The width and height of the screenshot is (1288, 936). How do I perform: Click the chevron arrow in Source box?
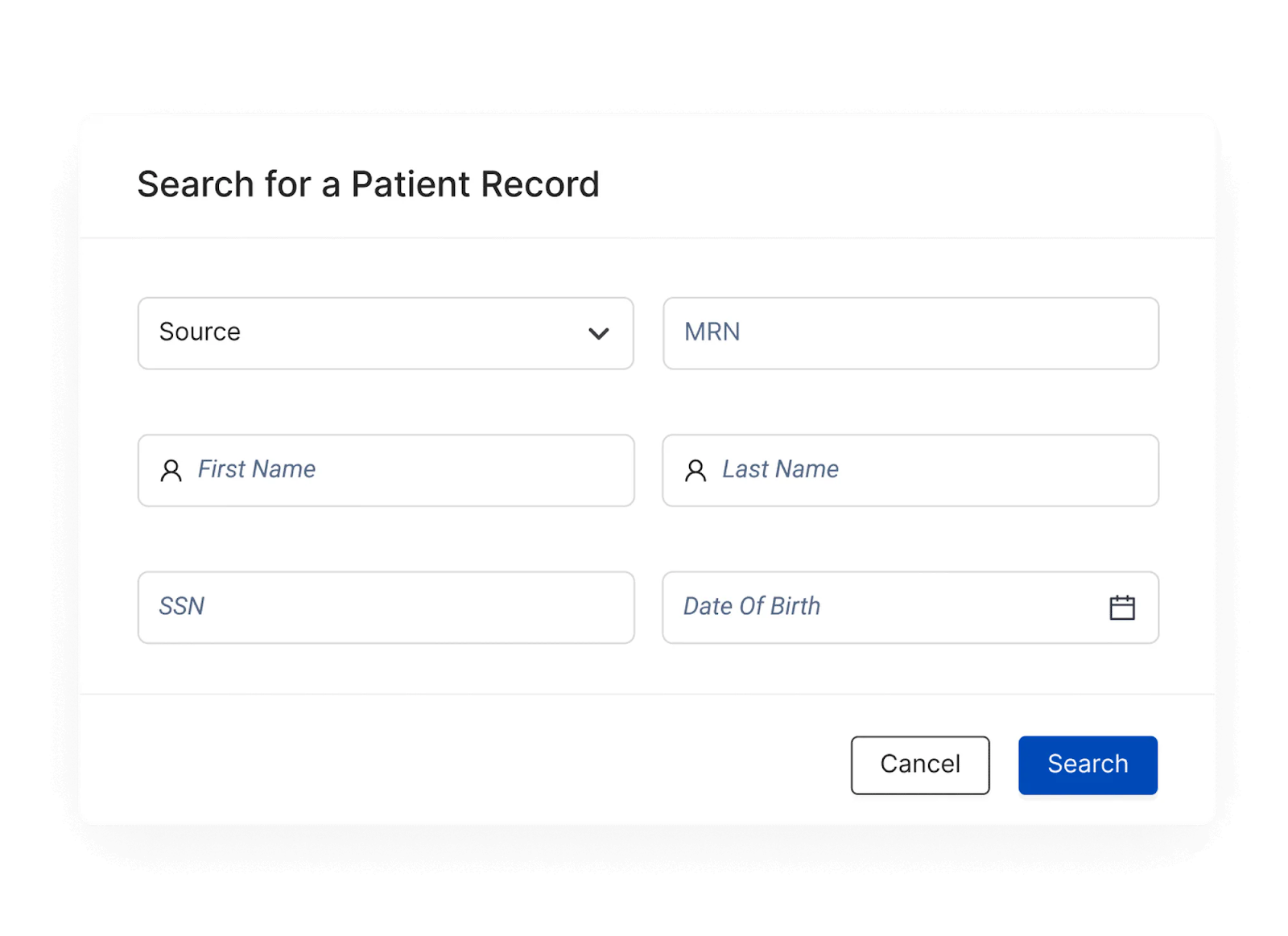(x=598, y=333)
